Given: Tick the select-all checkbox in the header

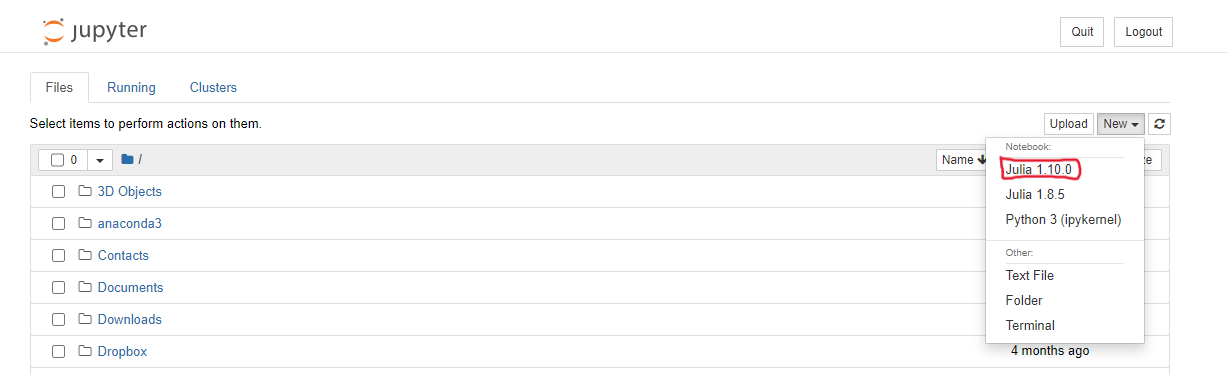Looking at the screenshot, I should pyautogui.click(x=57, y=160).
